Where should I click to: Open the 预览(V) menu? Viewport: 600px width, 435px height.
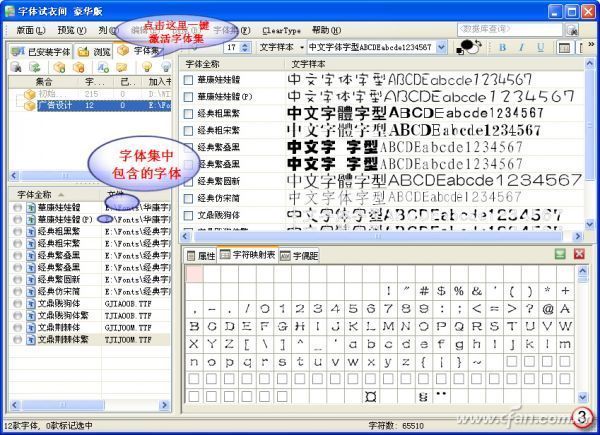pyautogui.click(x=72, y=30)
